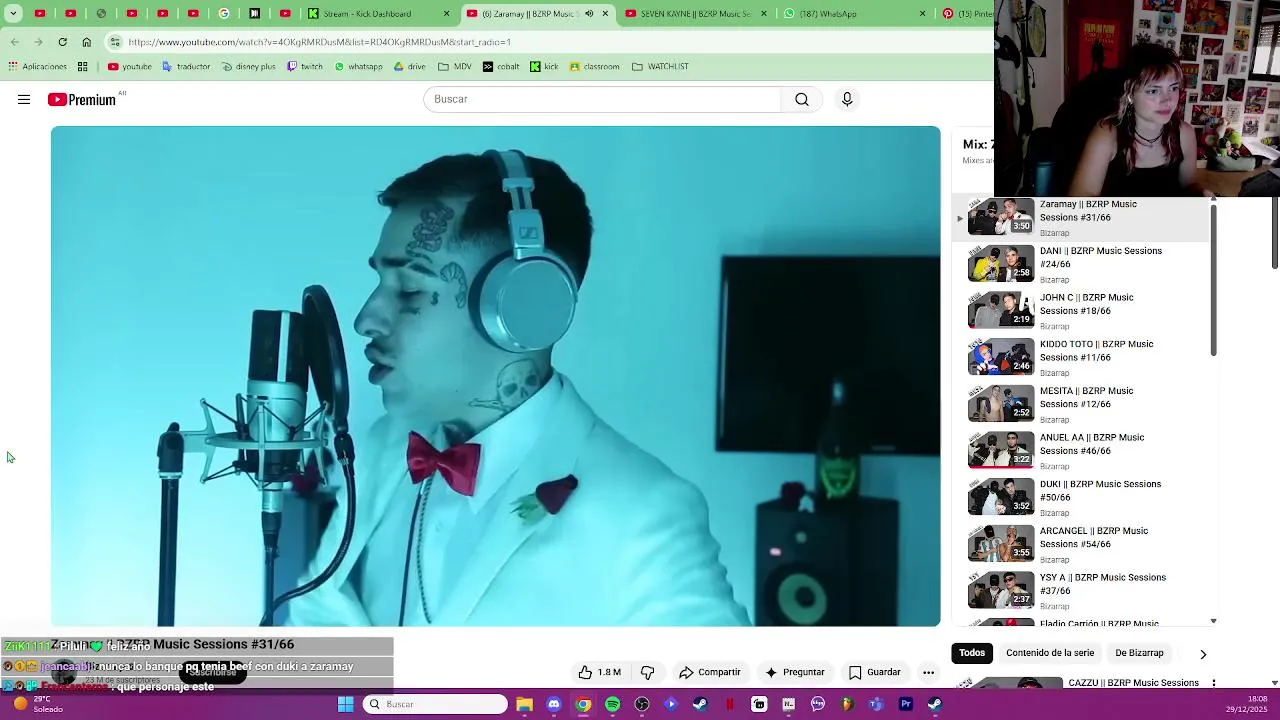The width and height of the screenshot is (1280, 720).
Task: Open the Preguntar AI ask button
Action: tap(795, 672)
